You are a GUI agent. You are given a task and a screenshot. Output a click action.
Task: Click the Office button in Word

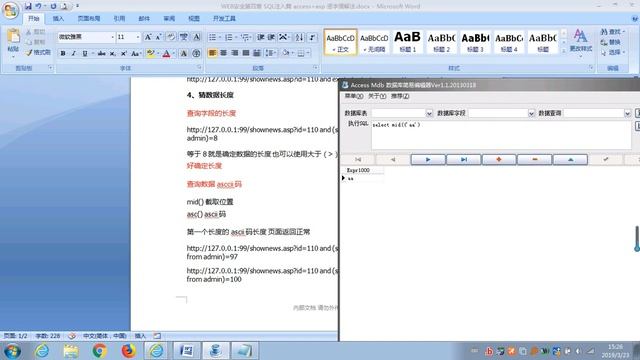point(10,10)
